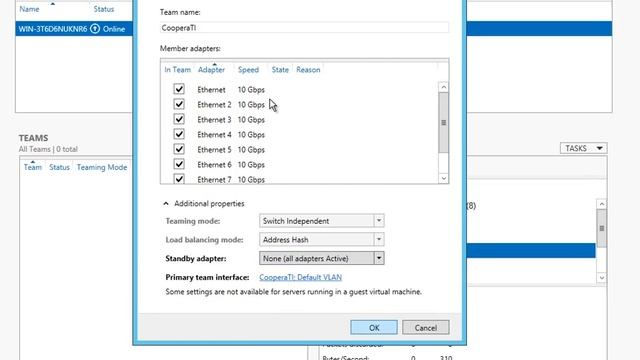Uncheck the Ethernet 2 checkbox
Viewport: 640px width, 360px height.
click(x=179, y=104)
